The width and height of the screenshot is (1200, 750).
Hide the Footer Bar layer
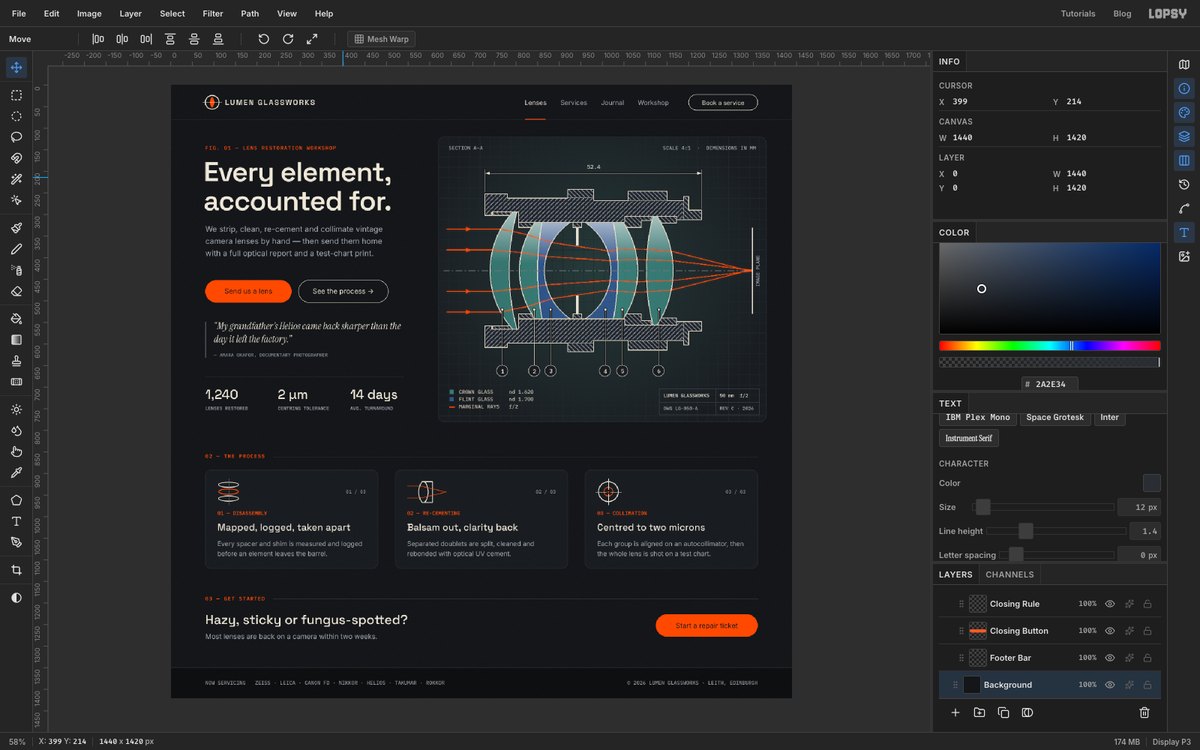click(1109, 658)
